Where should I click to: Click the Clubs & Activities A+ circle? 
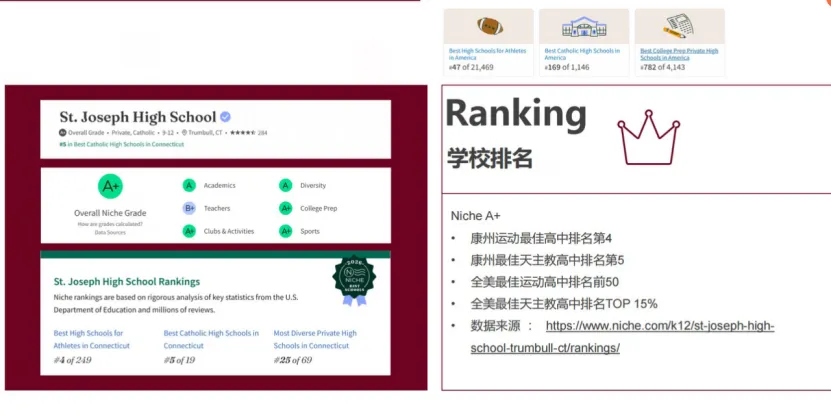(189, 231)
